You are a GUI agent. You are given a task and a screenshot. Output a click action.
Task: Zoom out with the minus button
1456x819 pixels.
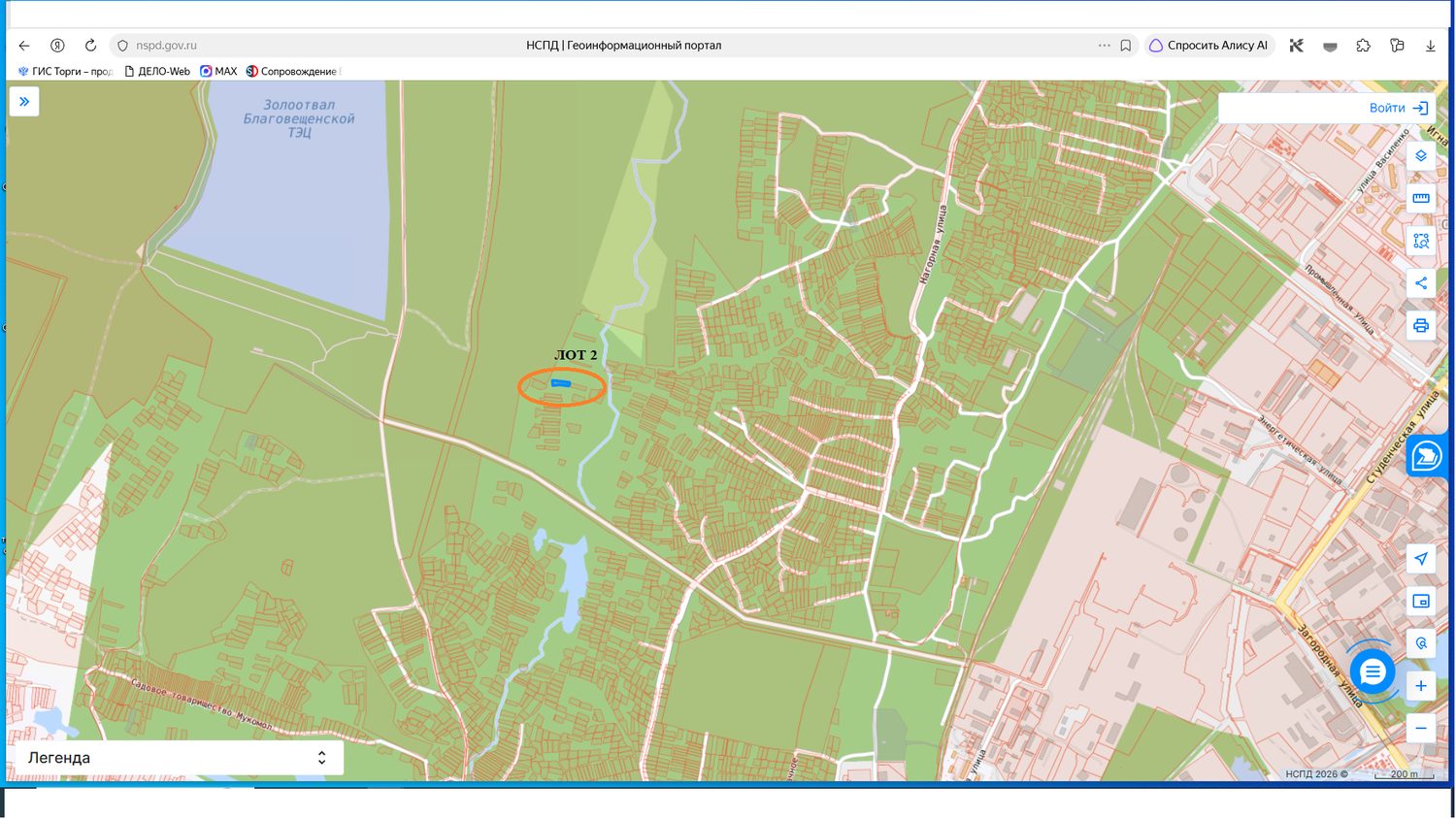click(1421, 729)
